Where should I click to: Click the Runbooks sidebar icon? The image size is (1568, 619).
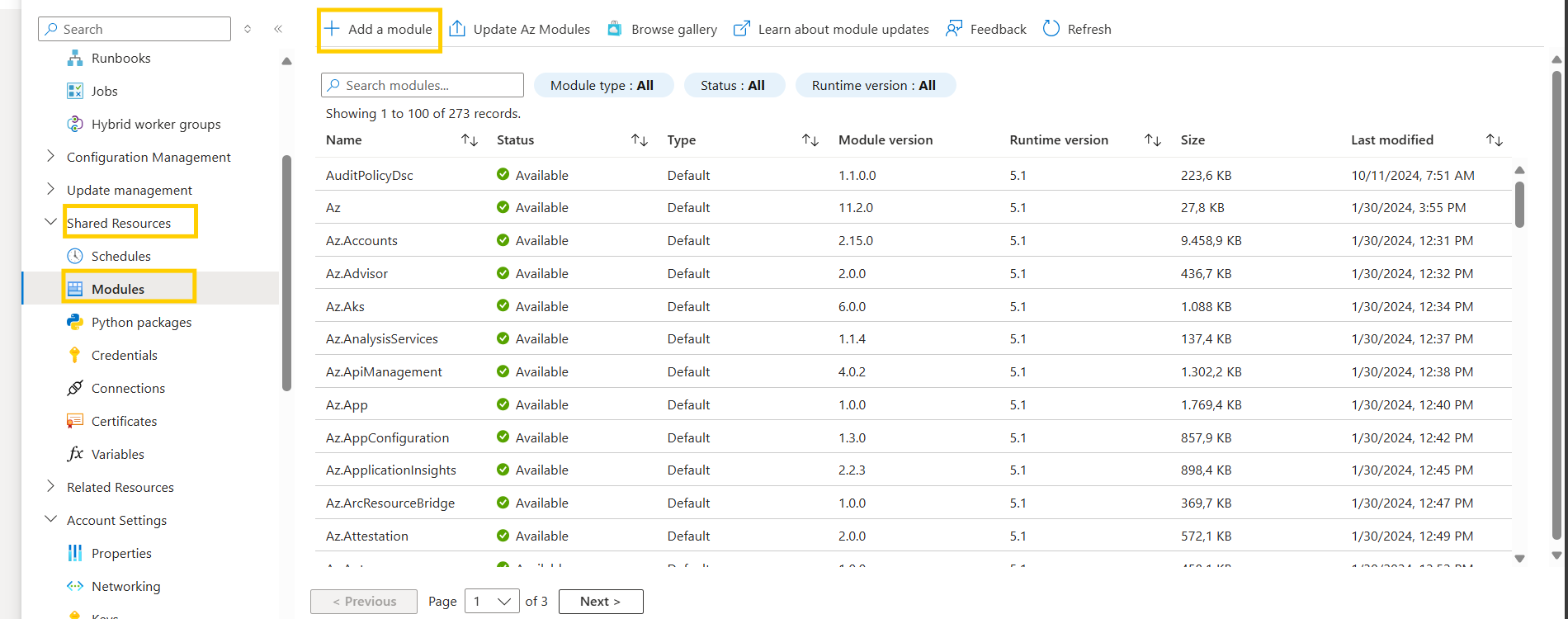point(75,58)
